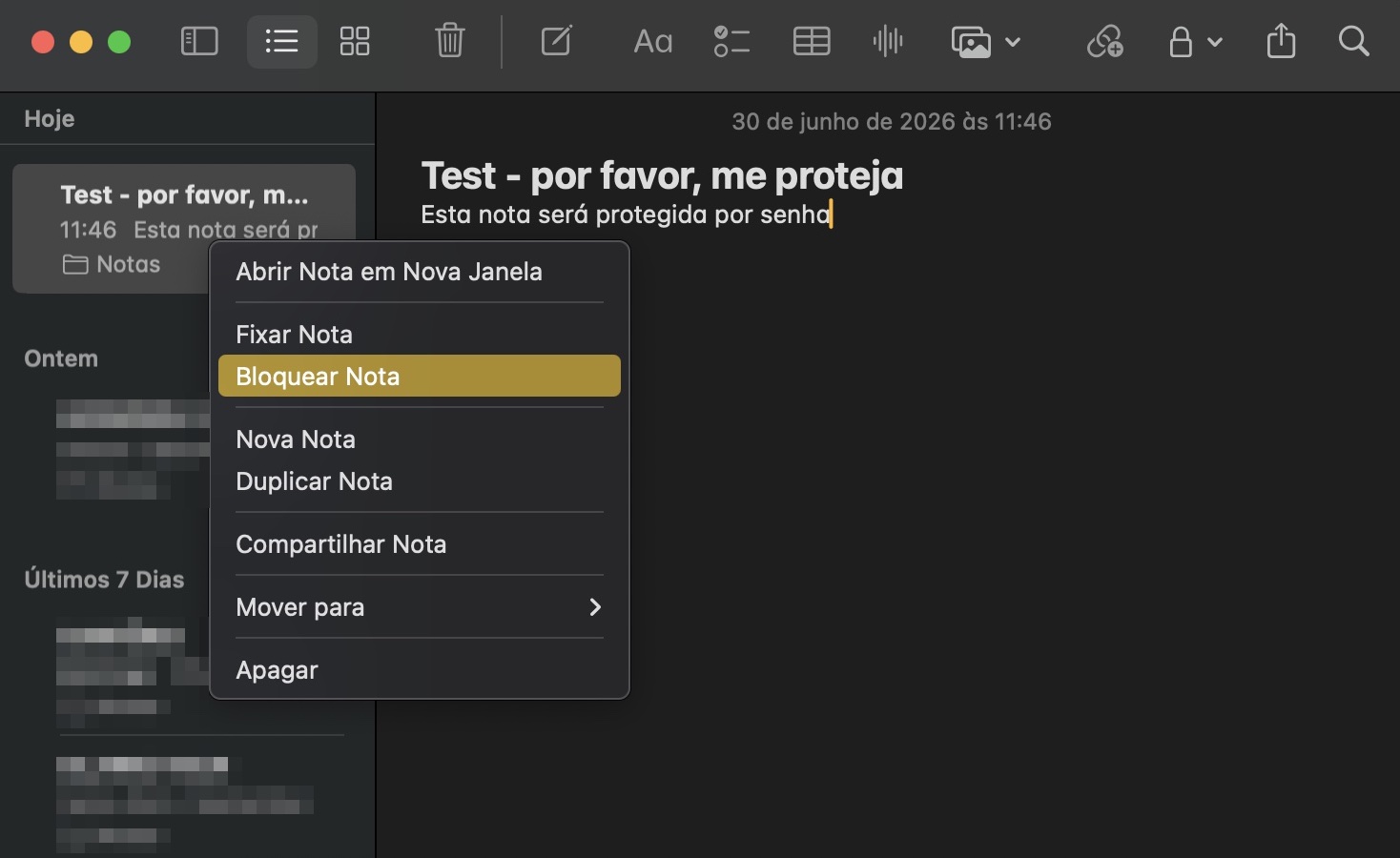1400x858 pixels.
Task: Choose Apagar from the context menu
Action: click(420, 670)
